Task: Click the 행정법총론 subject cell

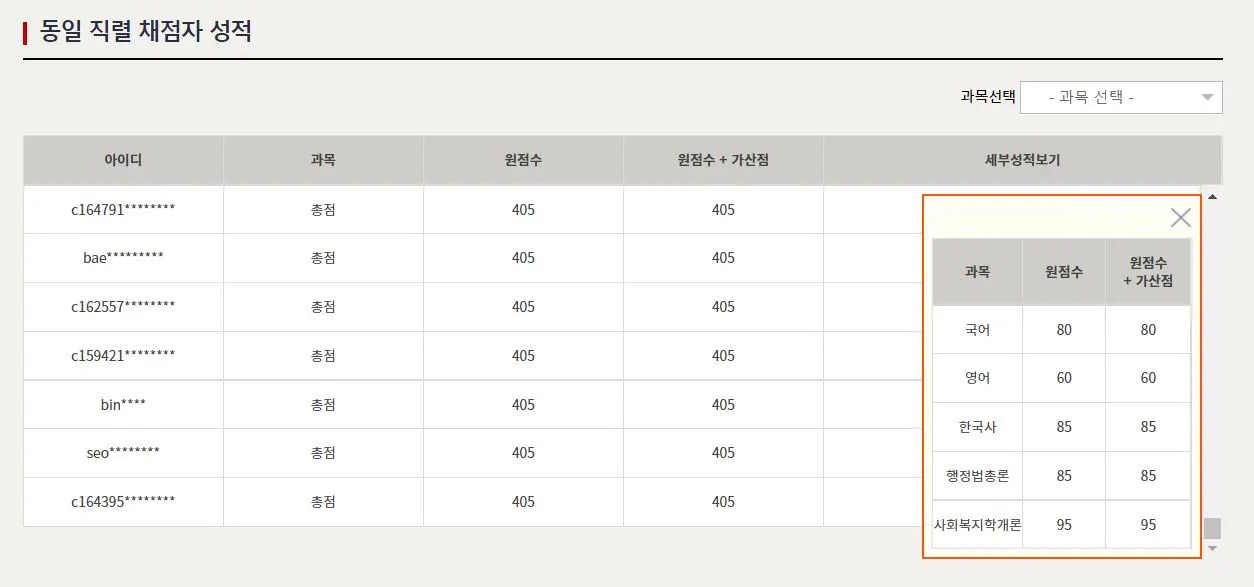Action: tap(977, 476)
